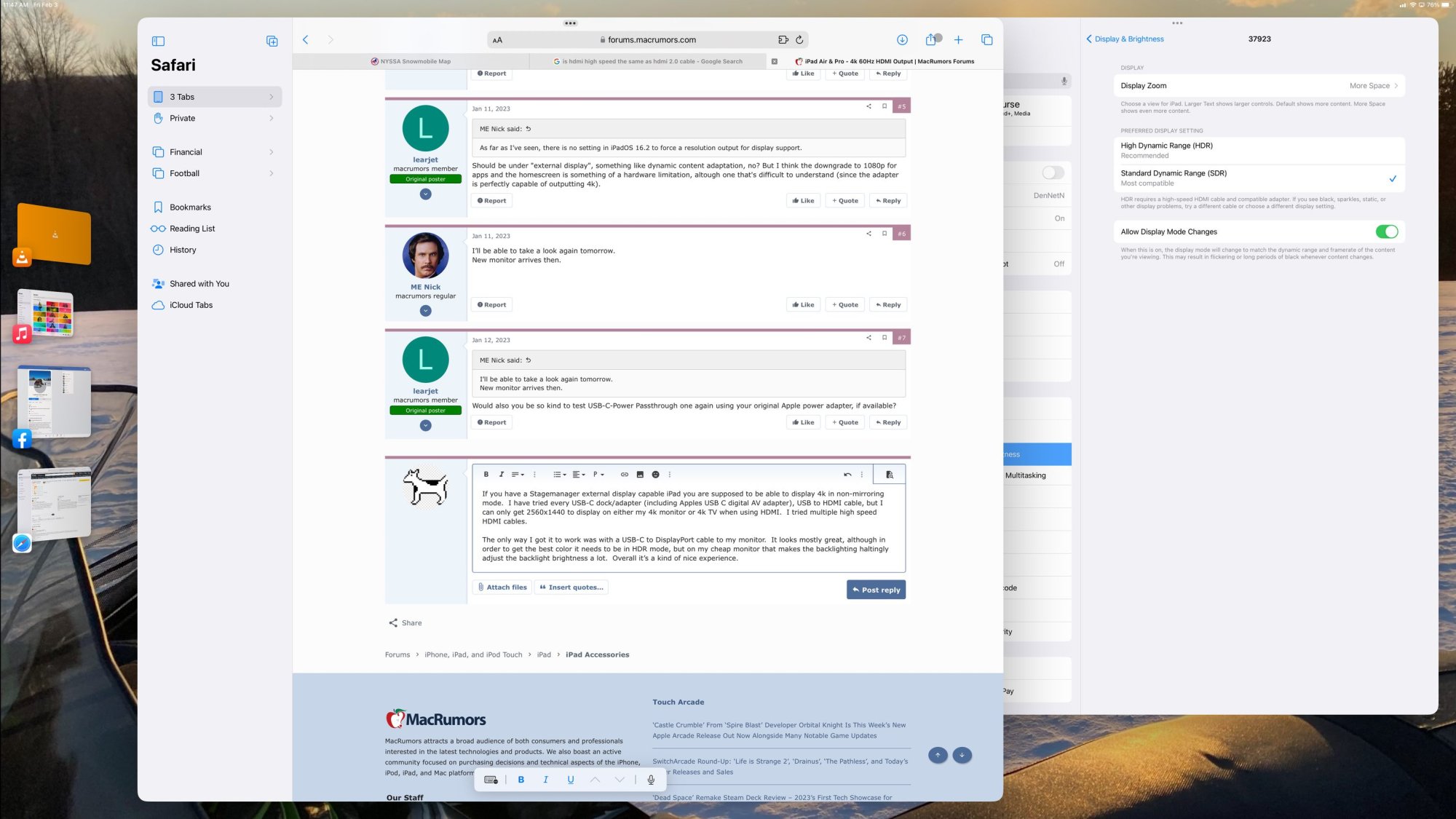This screenshot has height=819, width=1456.
Task: Open emoji smilies picker in editor
Action: [655, 475]
